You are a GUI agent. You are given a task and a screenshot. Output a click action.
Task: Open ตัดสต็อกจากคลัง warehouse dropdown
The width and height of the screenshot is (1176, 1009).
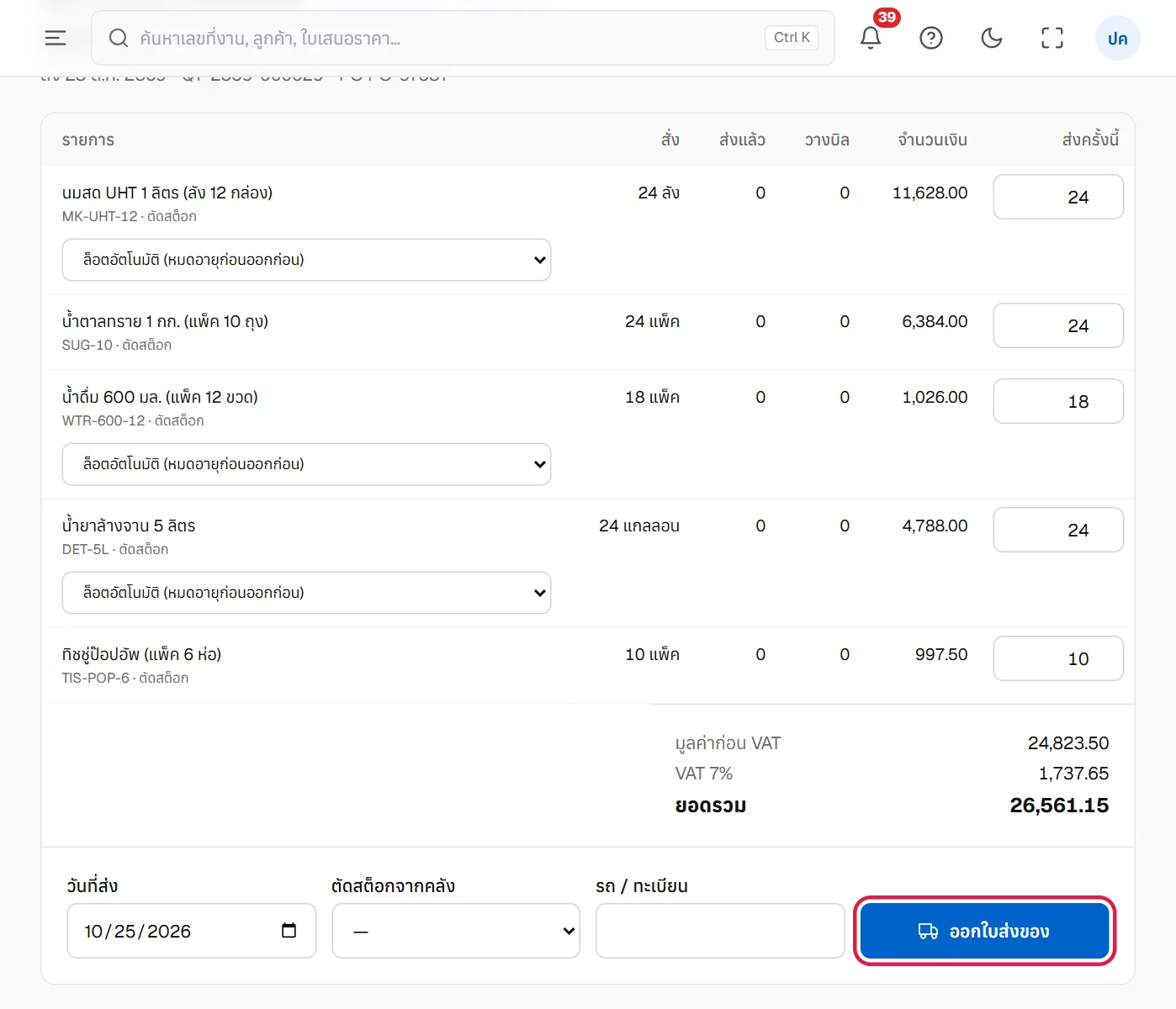point(456,931)
